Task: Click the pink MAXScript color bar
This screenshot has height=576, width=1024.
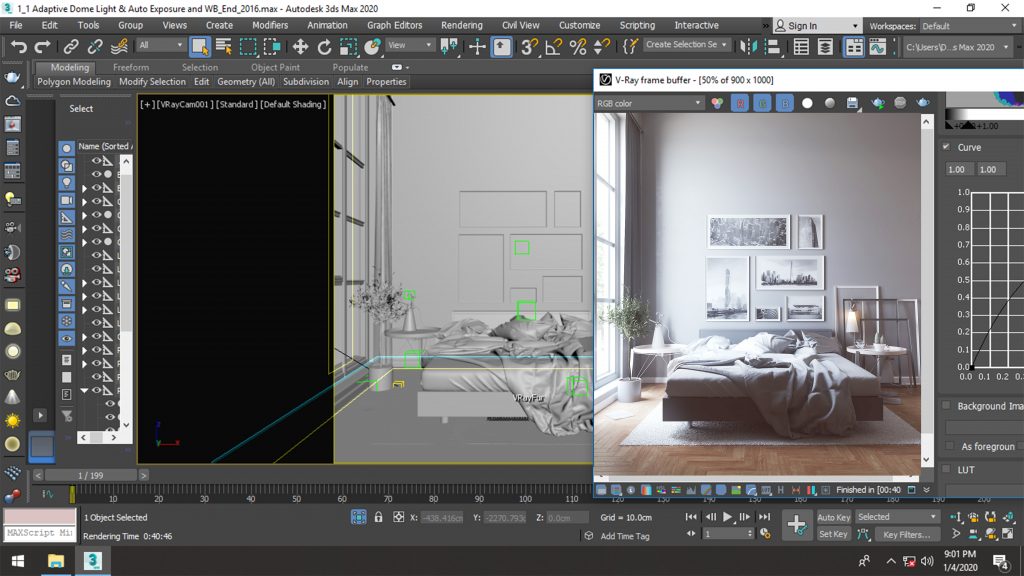Action: click(x=40, y=517)
